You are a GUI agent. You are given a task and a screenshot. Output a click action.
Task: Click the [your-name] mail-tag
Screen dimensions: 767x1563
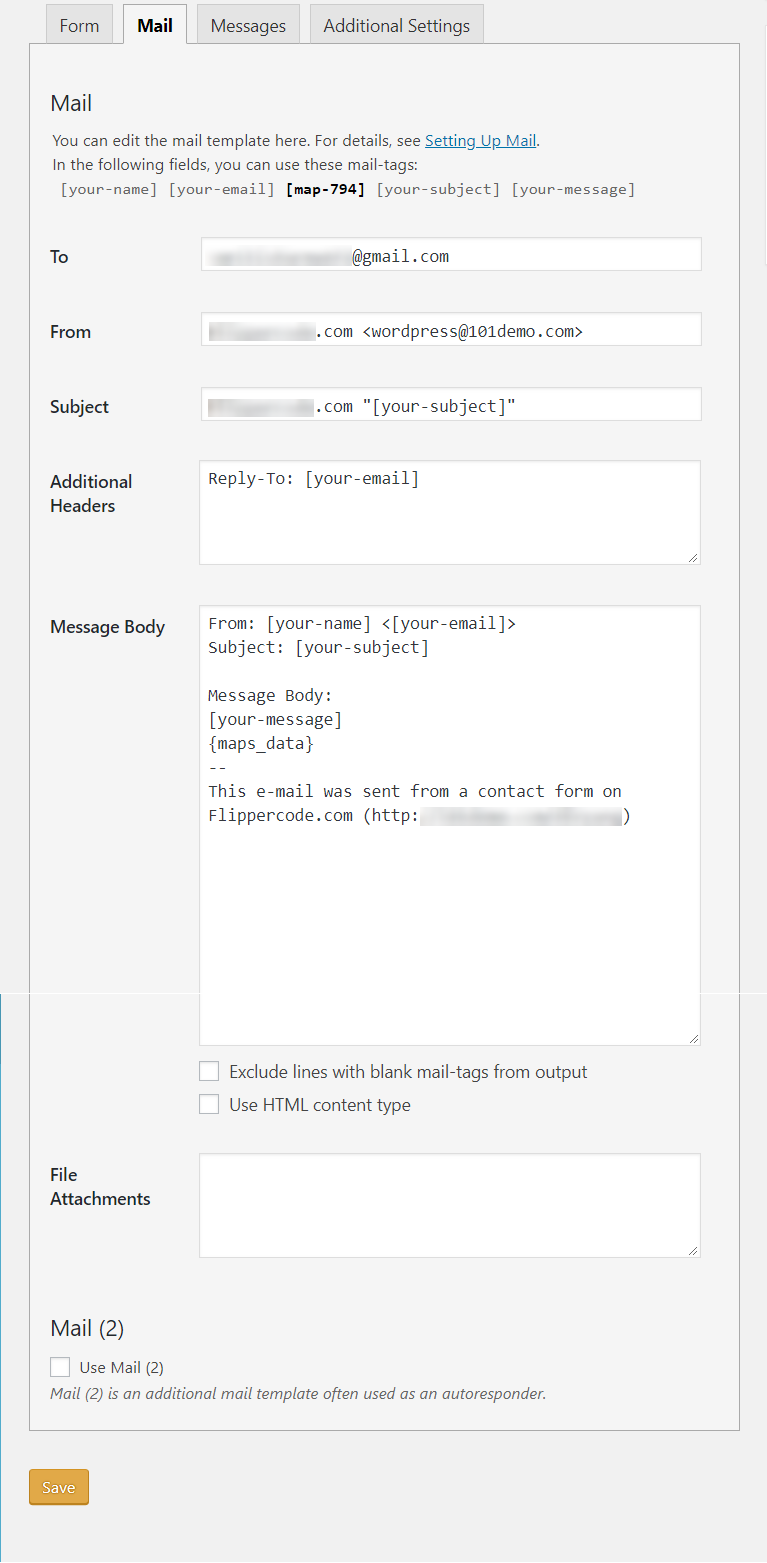109,189
